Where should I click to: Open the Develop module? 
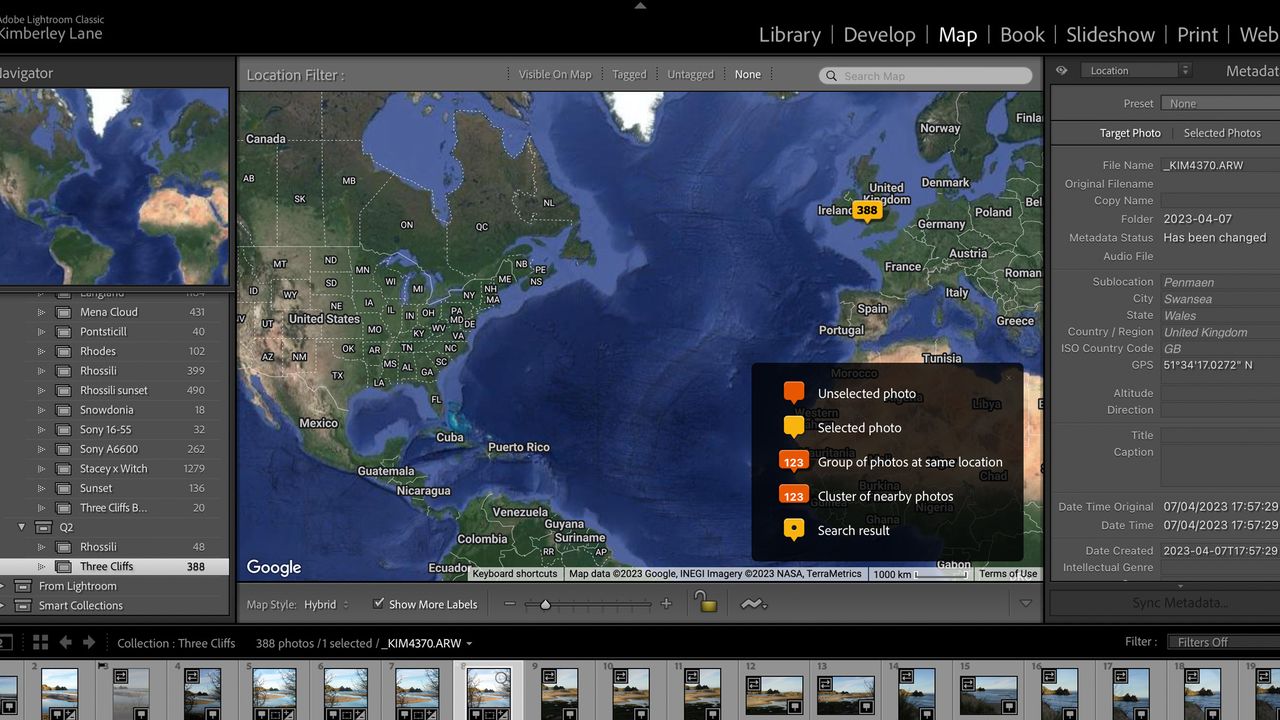[879, 35]
